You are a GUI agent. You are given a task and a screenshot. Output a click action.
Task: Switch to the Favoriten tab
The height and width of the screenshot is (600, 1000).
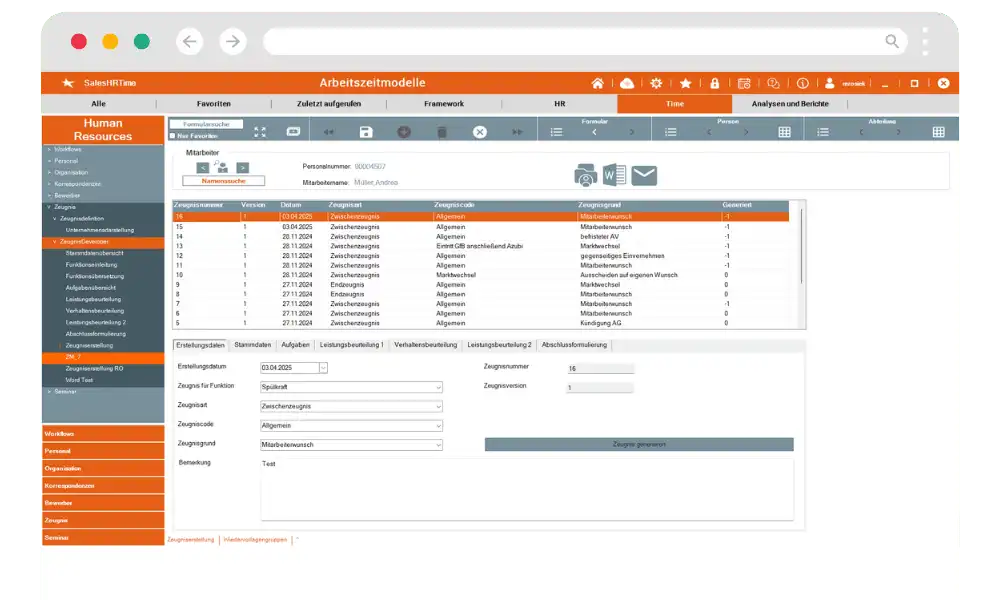pyautogui.click(x=214, y=104)
